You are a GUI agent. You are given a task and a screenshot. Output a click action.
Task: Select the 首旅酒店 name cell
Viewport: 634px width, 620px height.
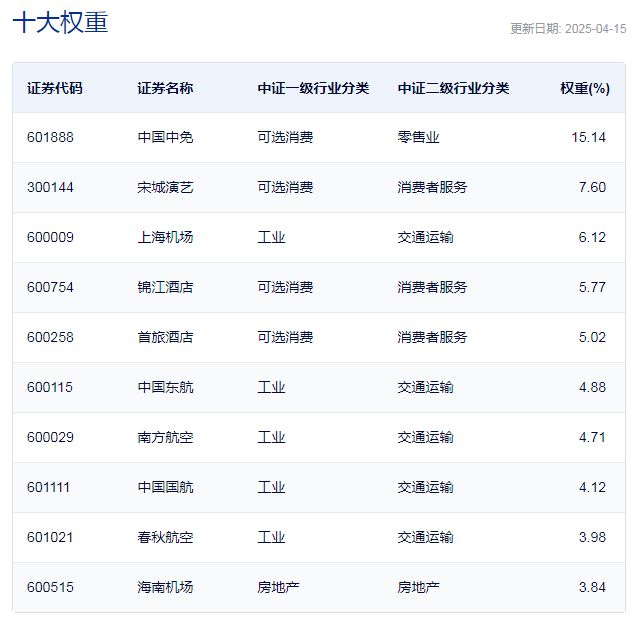[x=165, y=337]
